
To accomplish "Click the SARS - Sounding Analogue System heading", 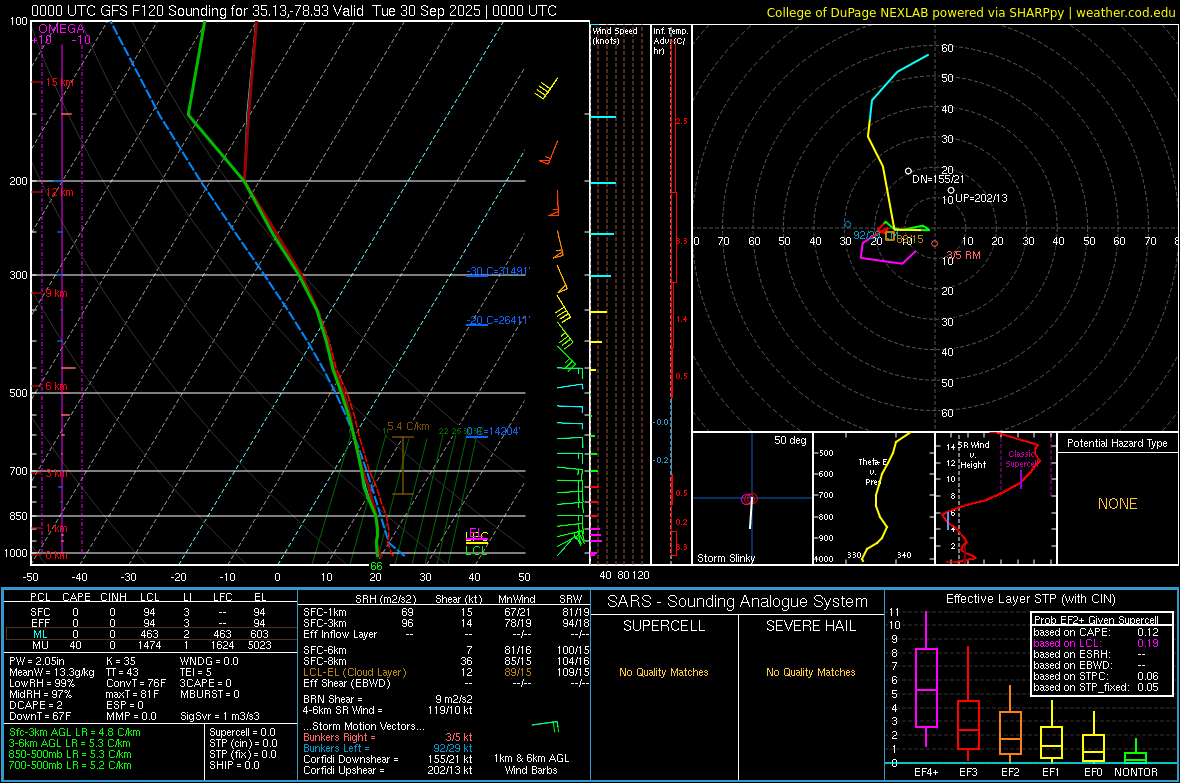I will coord(738,602).
